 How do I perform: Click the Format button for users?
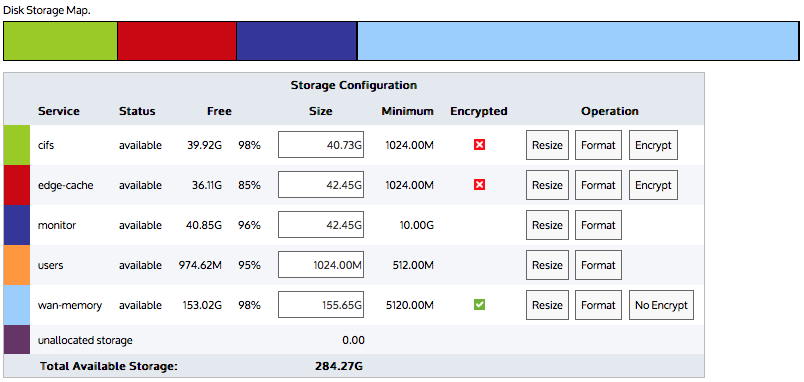pos(598,265)
